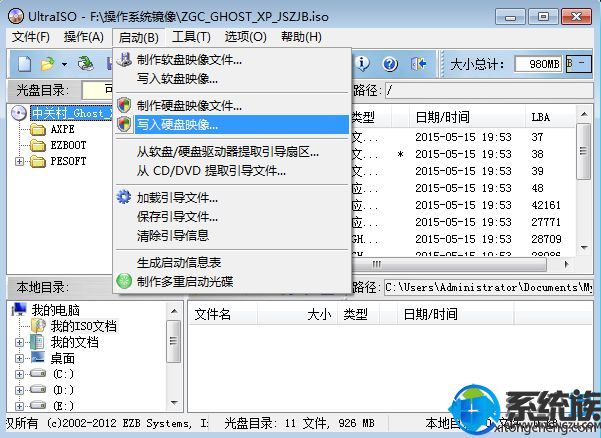
Task: Choose 制作多重启动光碟 menu entry
Action: click(233, 281)
